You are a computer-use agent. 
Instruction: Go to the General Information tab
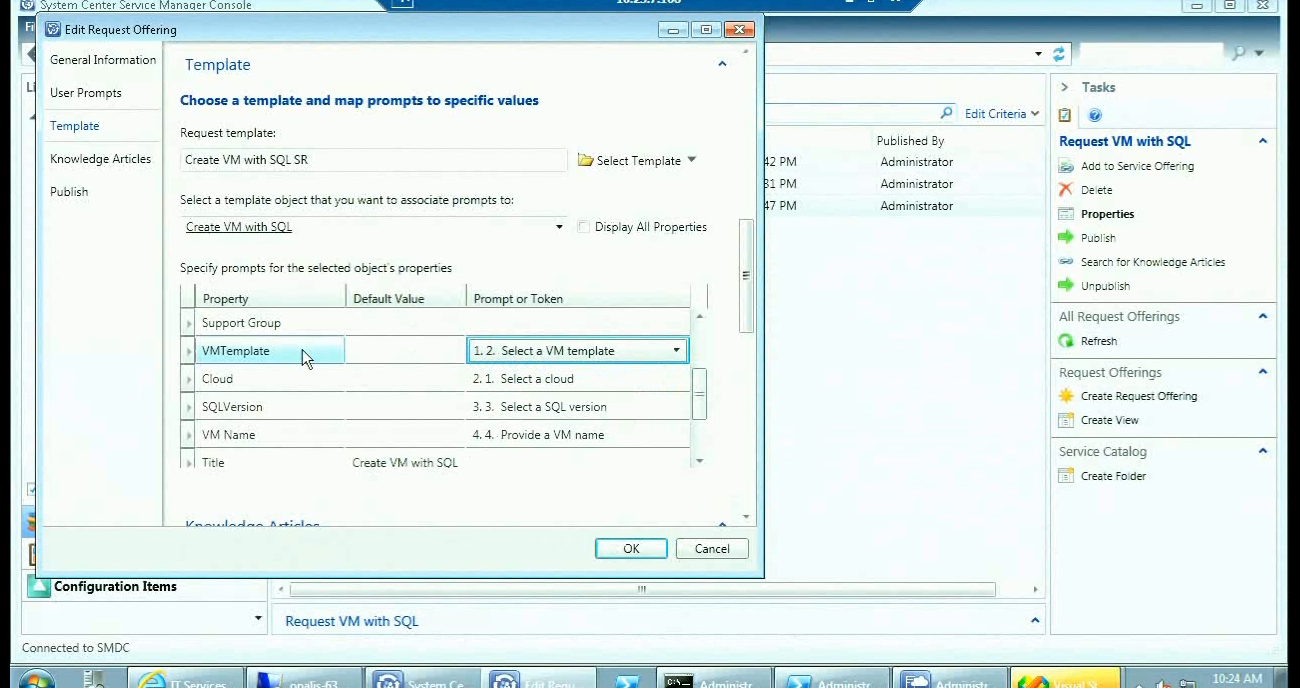103,60
